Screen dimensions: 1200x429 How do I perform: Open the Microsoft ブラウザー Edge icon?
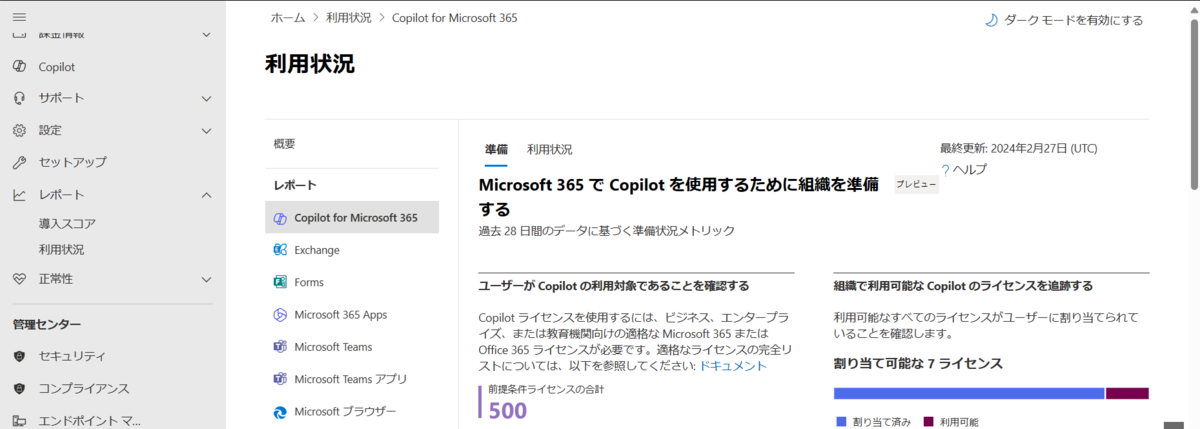[280, 411]
